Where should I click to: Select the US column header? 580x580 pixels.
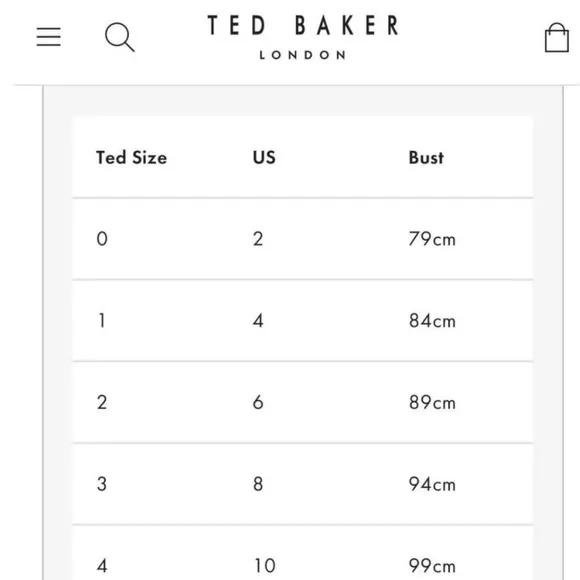(x=264, y=158)
